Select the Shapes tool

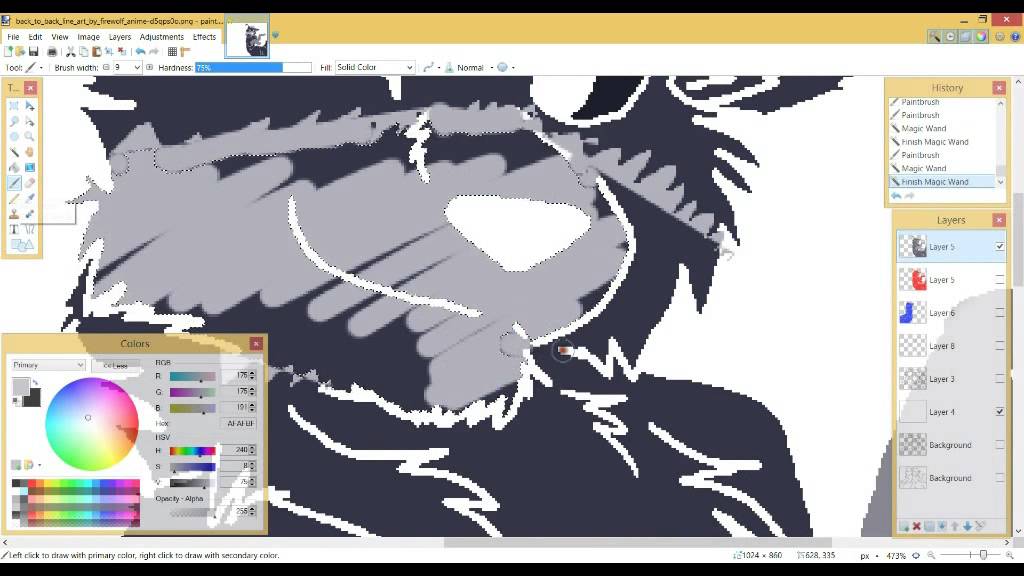(22, 246)
